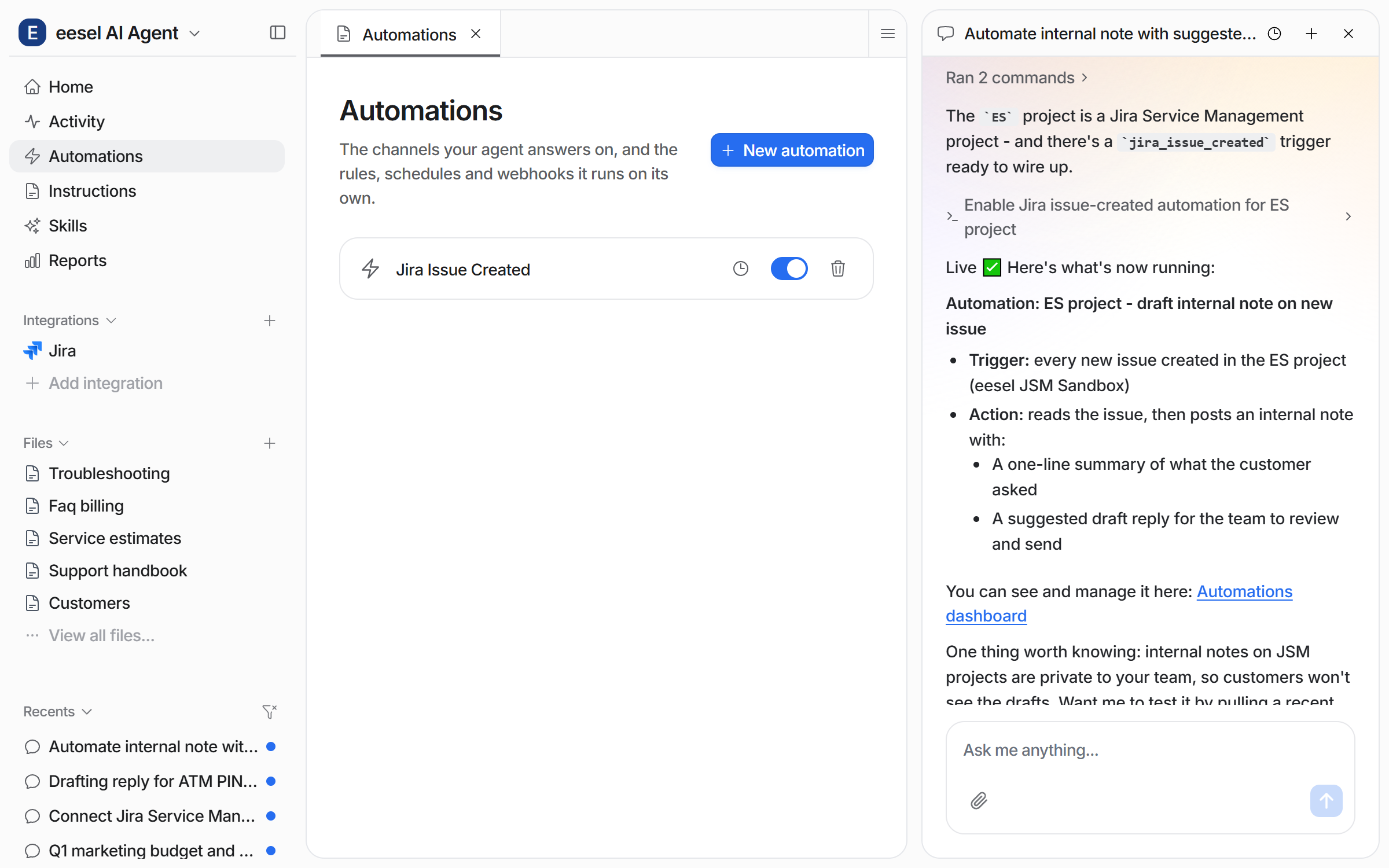Click the Jira integration icon
1389x868 pixels.
(32, 351)
